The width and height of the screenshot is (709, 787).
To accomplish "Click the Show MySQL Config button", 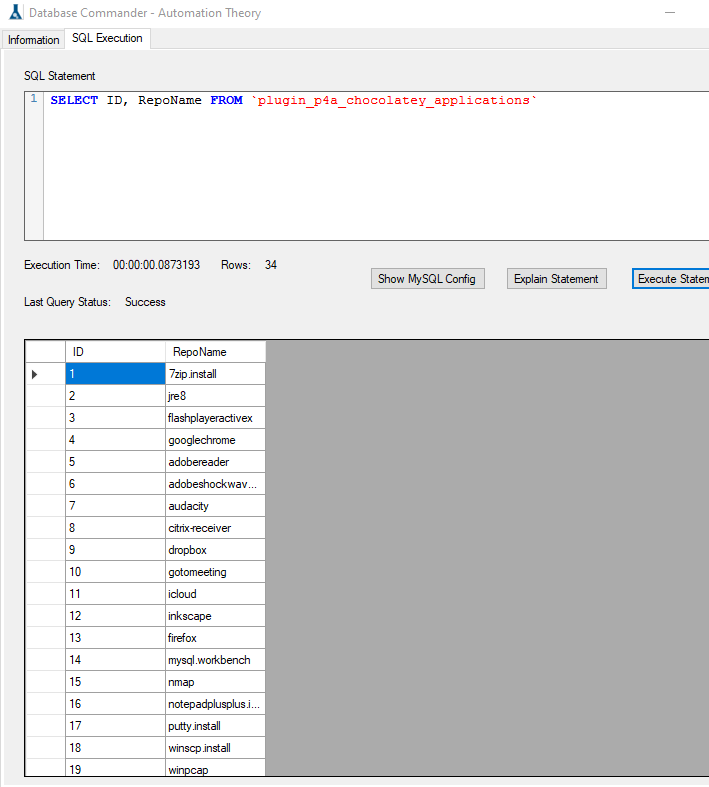I will (427, 279).
